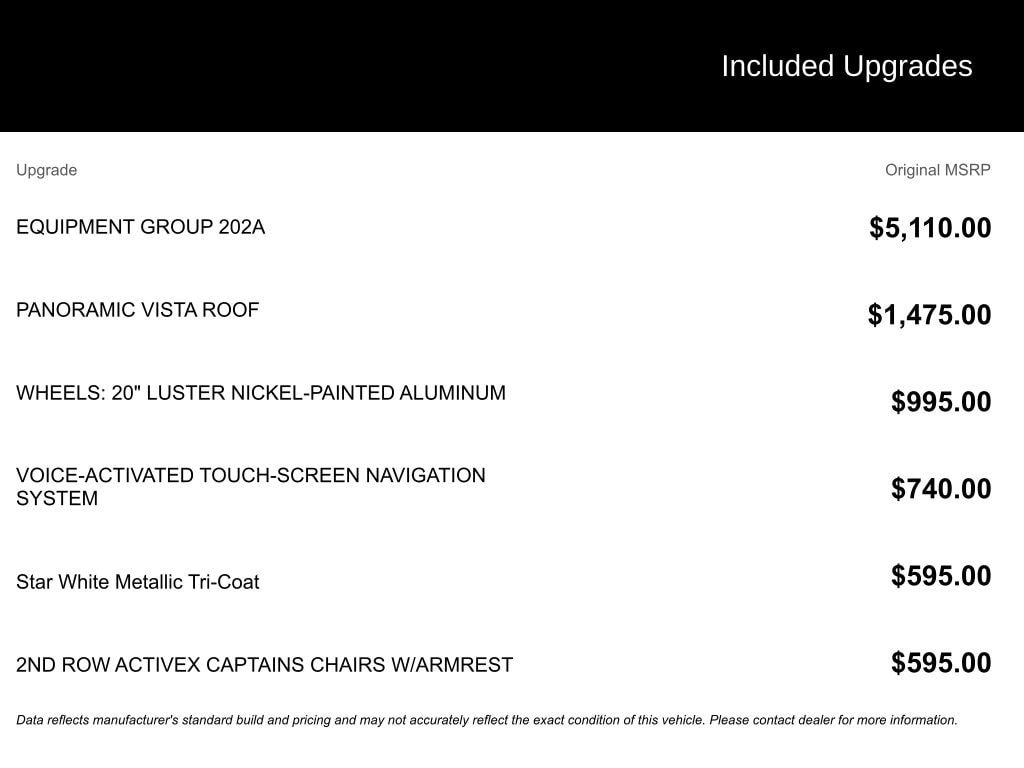Click the $995.00 price
The width and height of the screenshot is (1024, 768).
click(x=941, y=402)
